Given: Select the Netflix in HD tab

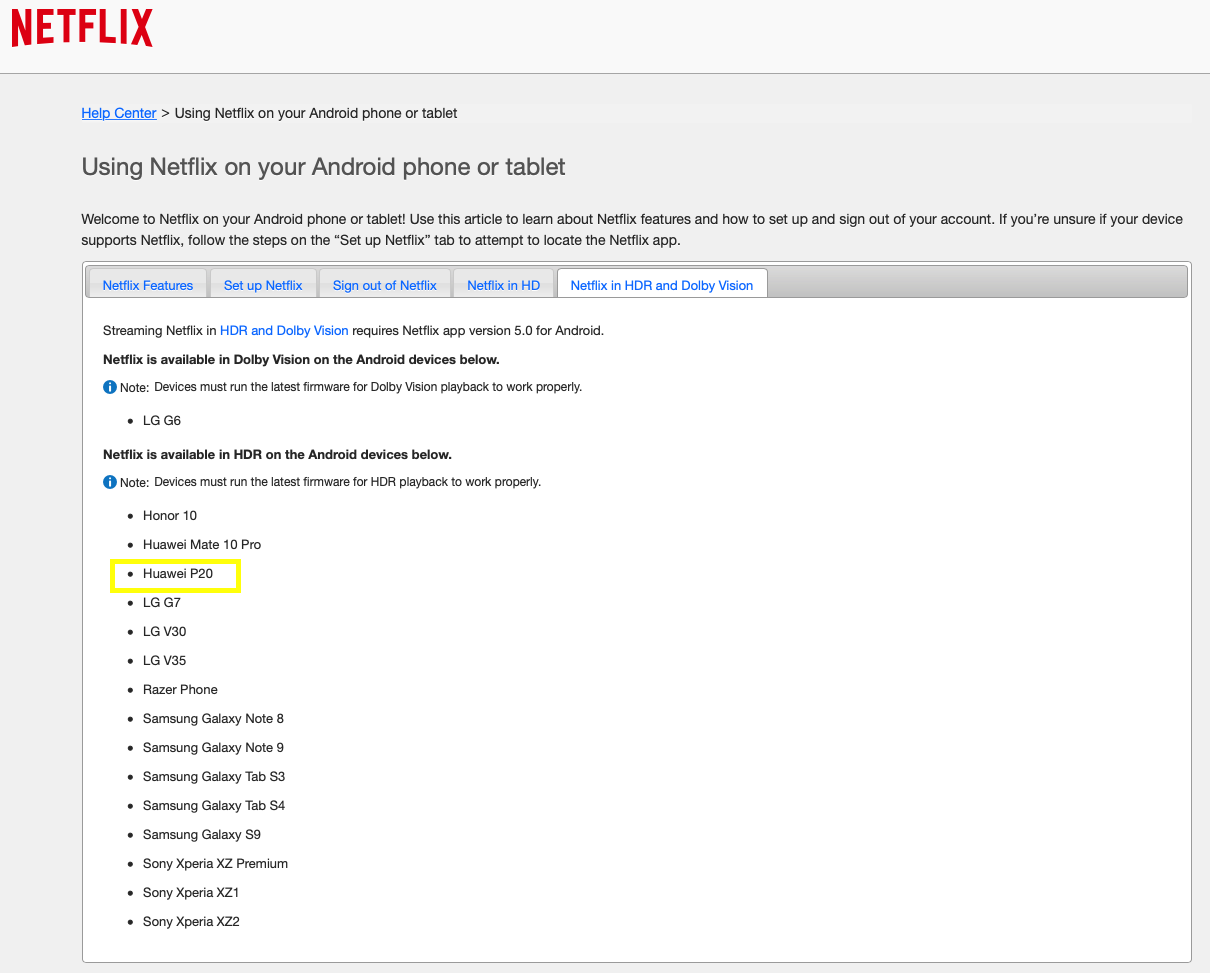Looking at the screenshot, I should pos(503,285).
